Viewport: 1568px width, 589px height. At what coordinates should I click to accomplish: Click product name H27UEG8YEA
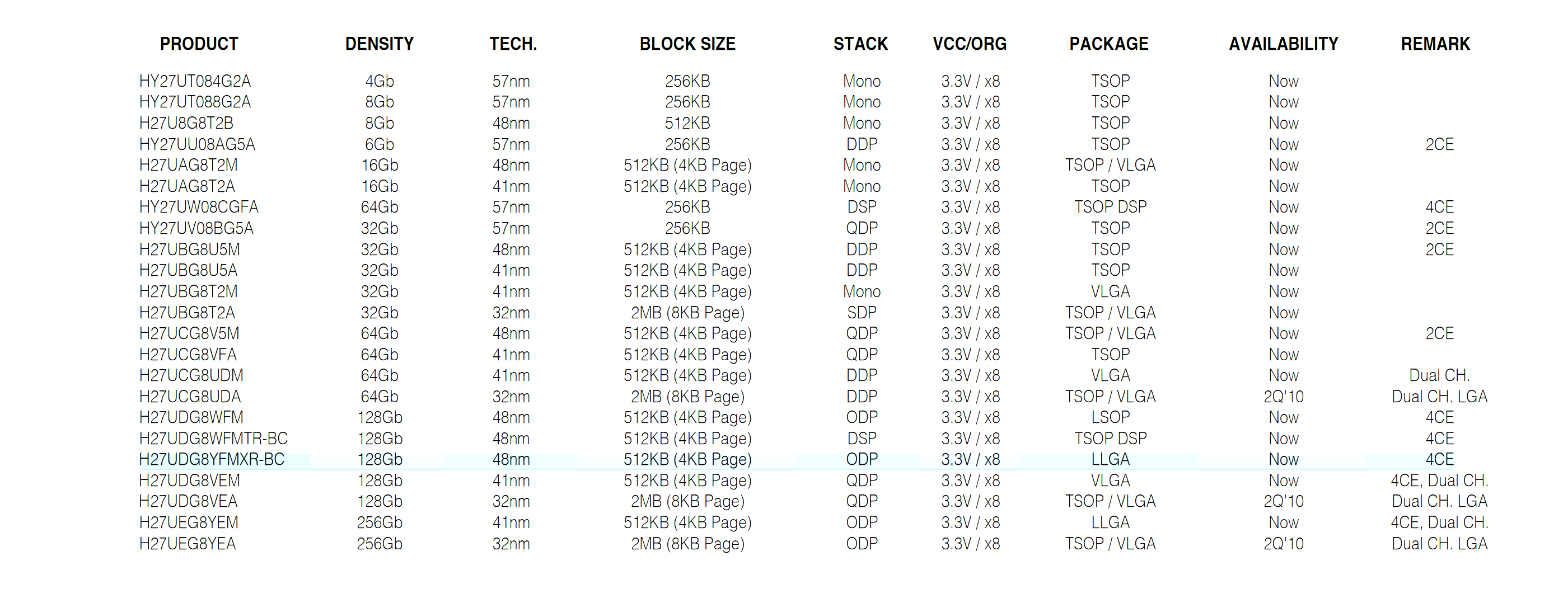(x=188, y=543)
